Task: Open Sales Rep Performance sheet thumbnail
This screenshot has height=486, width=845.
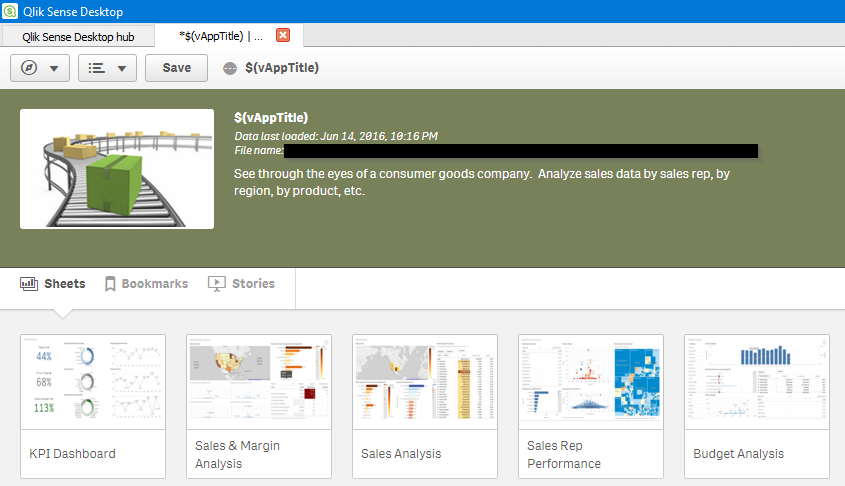Action: (591, 382)
